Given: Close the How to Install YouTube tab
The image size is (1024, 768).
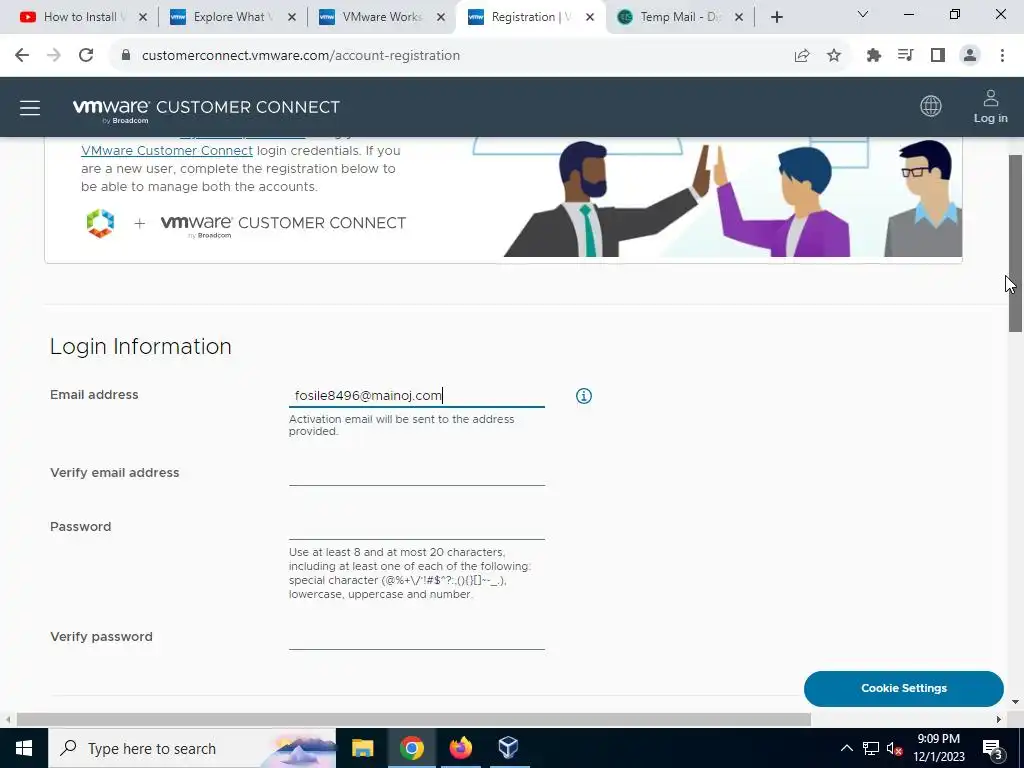Looking at the screenshot, I should pyautogui.click(x=143, y=17).
